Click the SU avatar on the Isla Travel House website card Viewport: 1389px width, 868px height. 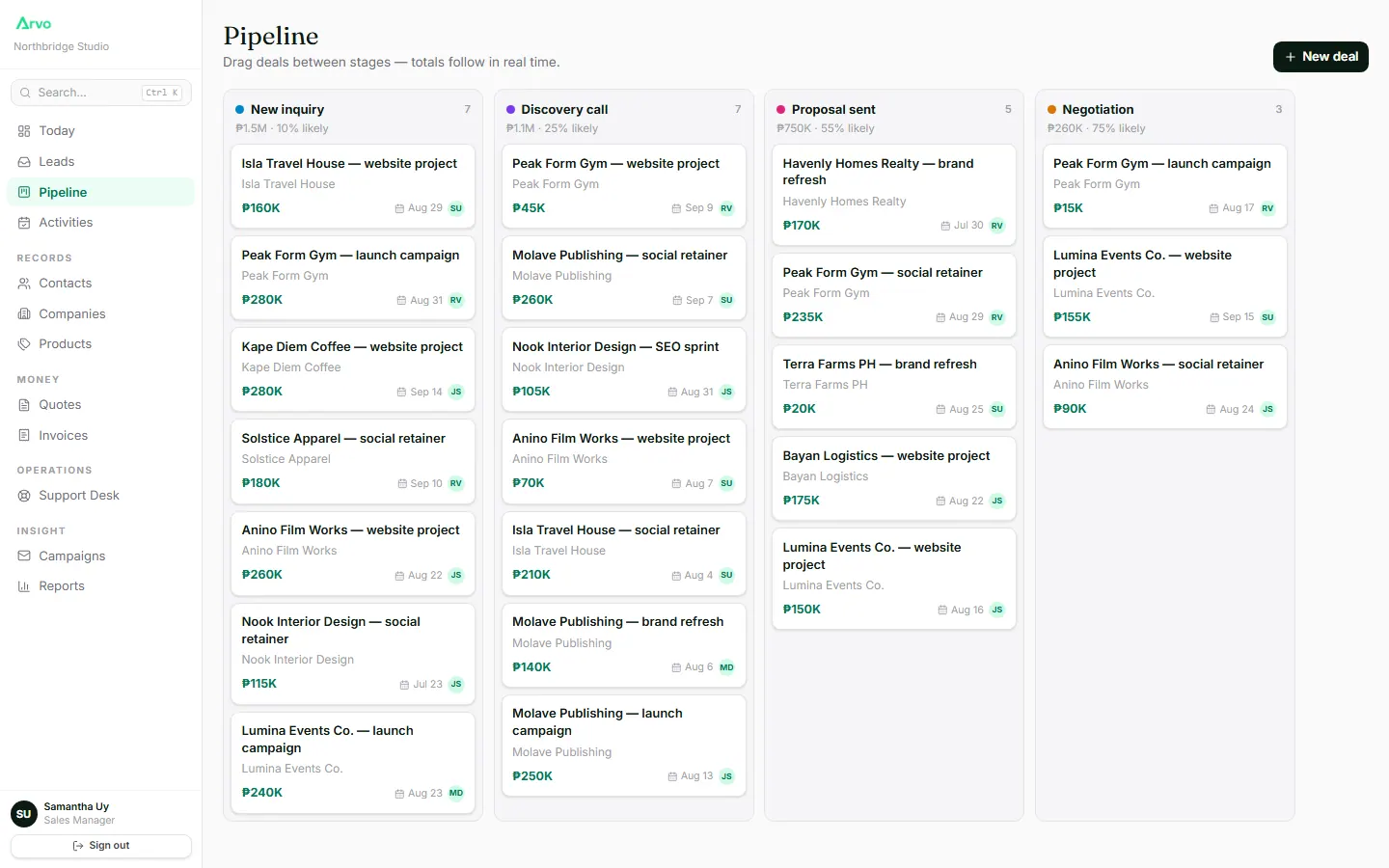tap(456, 208)
